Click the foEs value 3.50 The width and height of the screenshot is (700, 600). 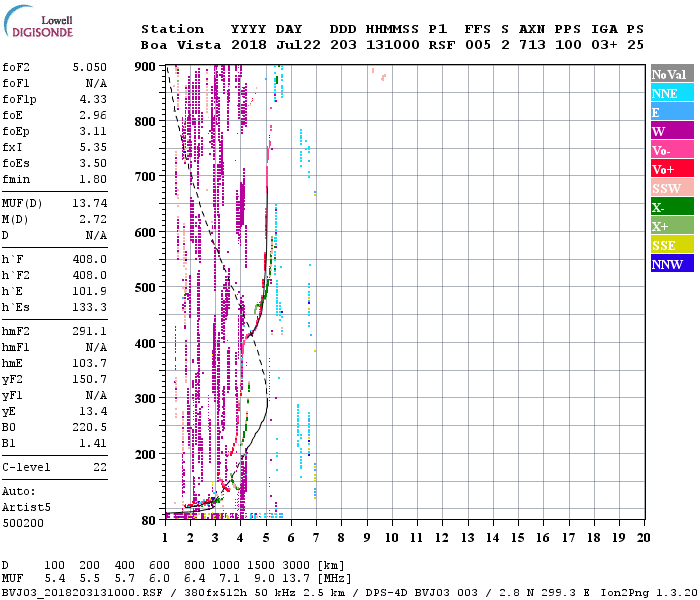coord(93,163)
